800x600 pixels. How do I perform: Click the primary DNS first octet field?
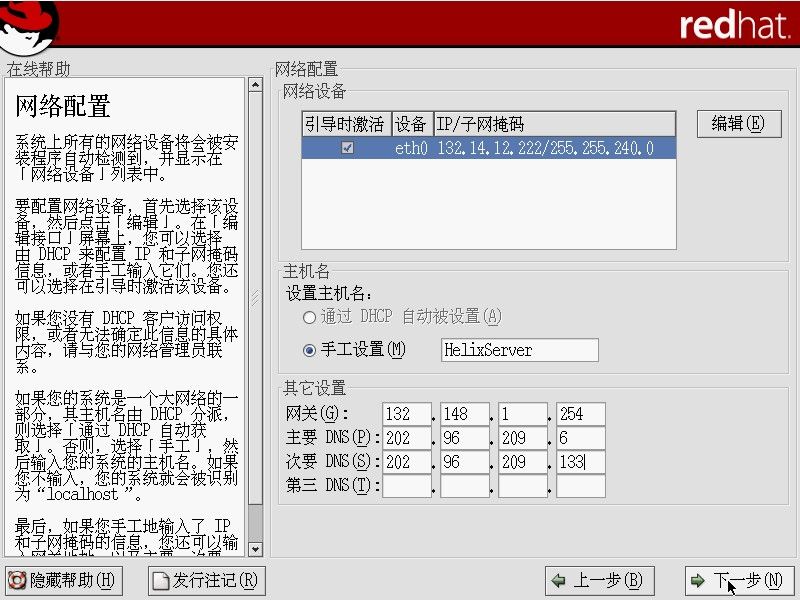tap(405, 438)
